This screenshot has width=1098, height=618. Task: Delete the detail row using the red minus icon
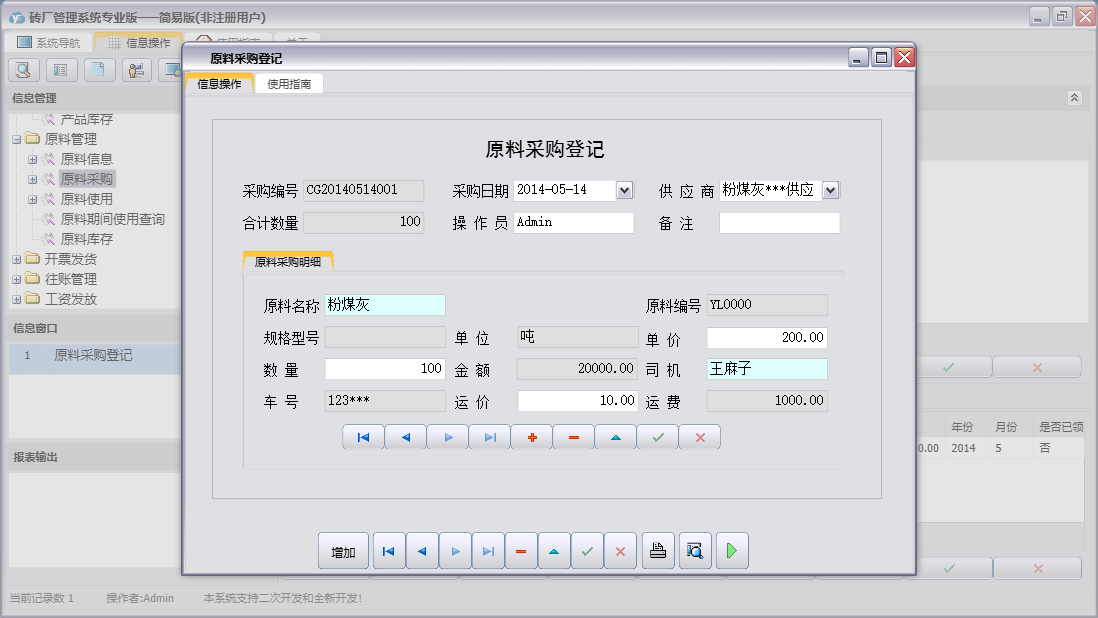tap(573, 437)
